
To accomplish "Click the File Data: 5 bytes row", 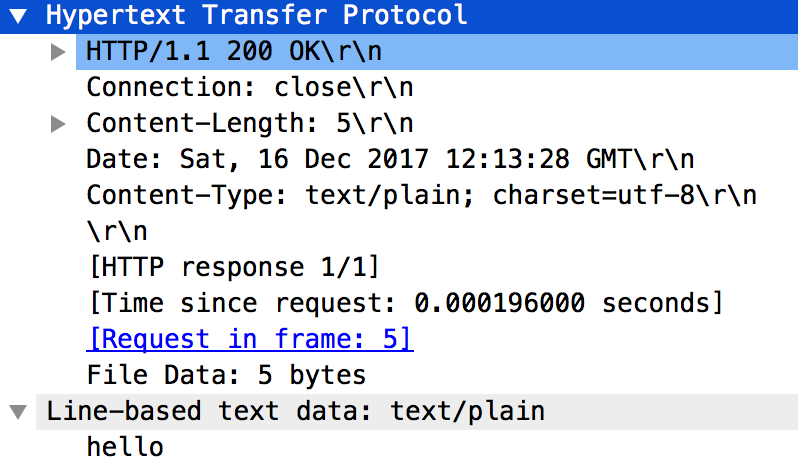I will point(226,376).
